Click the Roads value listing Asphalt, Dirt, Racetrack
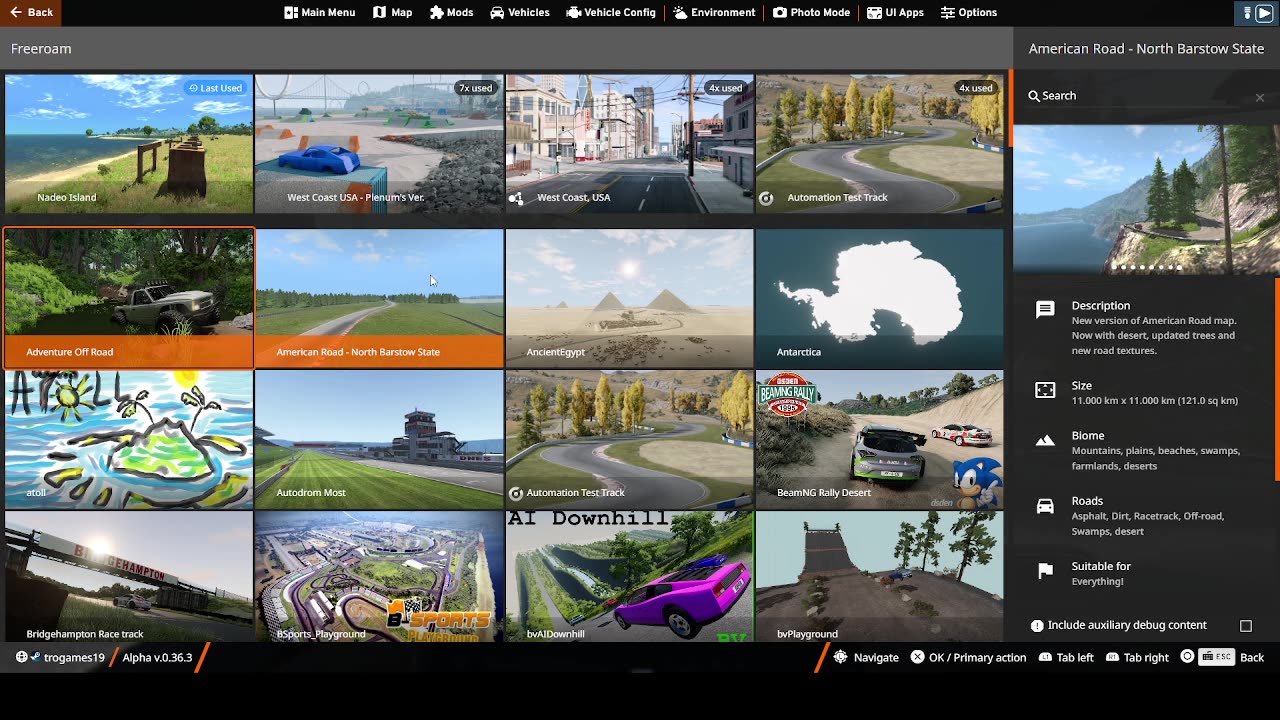This screenshot has width=1280, height=720. pyautogui.click(x=1148, y=524)
